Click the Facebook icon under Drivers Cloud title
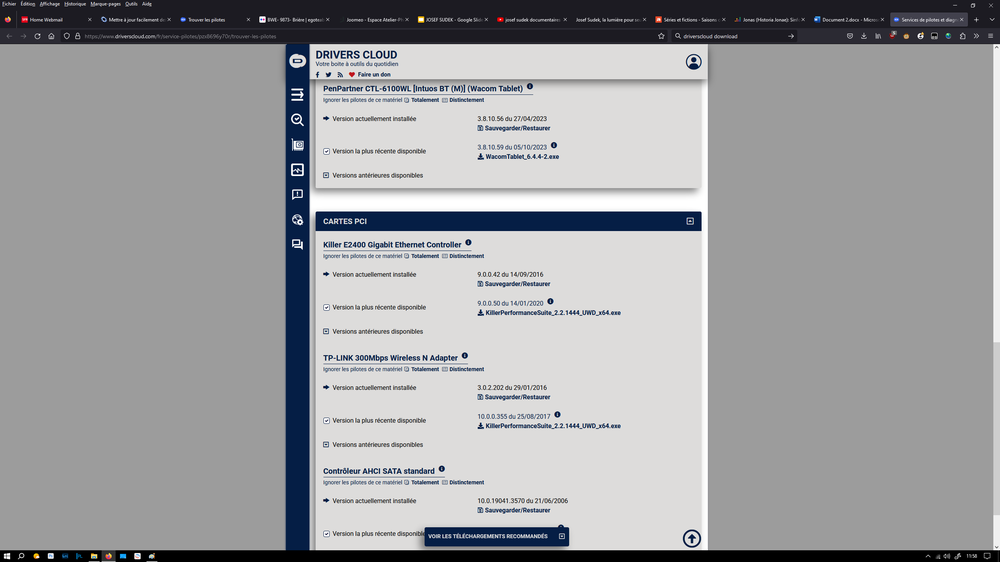This screenshot has width=1000, height=562. click(x=318, y=75)
